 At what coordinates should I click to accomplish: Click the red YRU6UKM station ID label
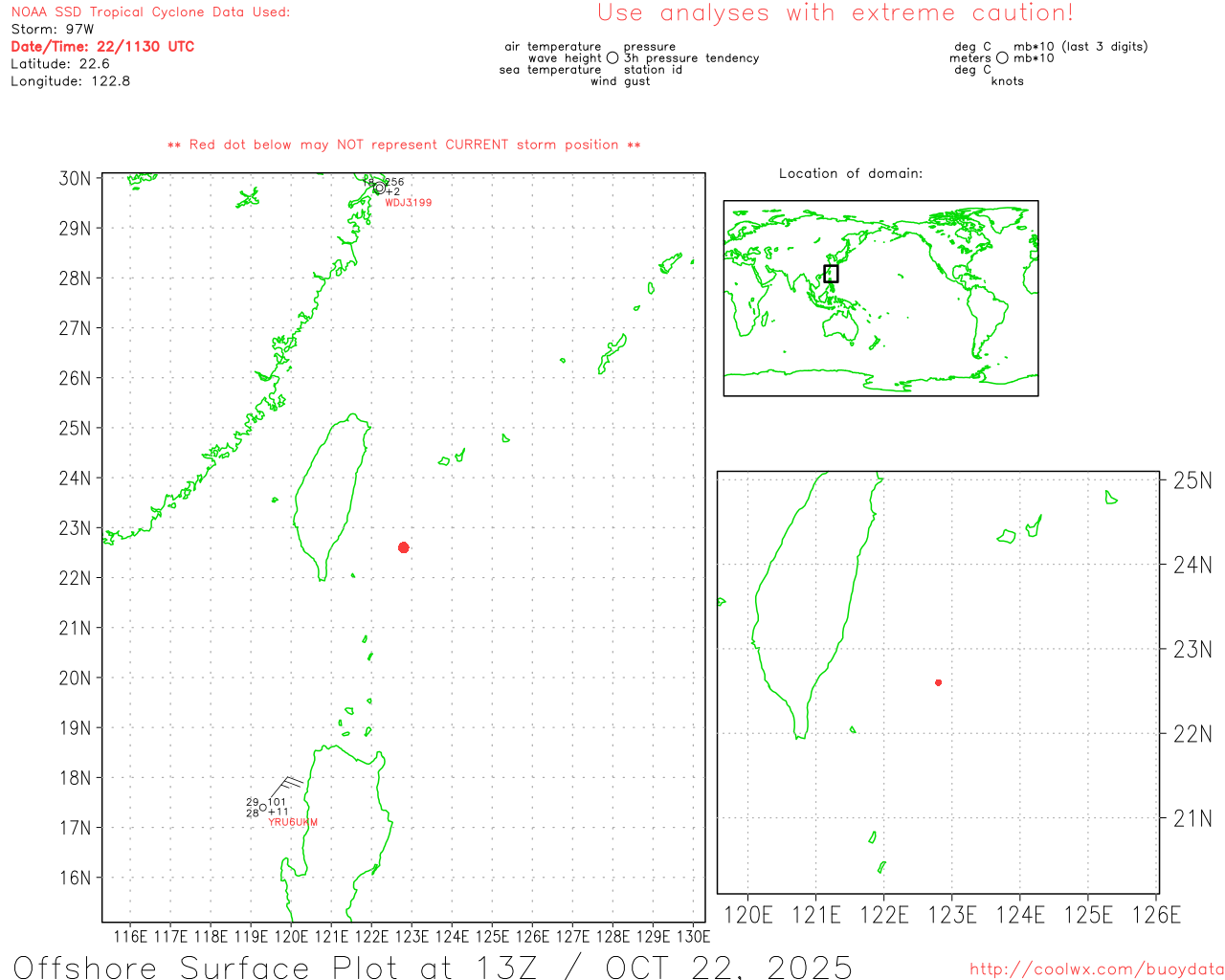click(x=293, y=823)
